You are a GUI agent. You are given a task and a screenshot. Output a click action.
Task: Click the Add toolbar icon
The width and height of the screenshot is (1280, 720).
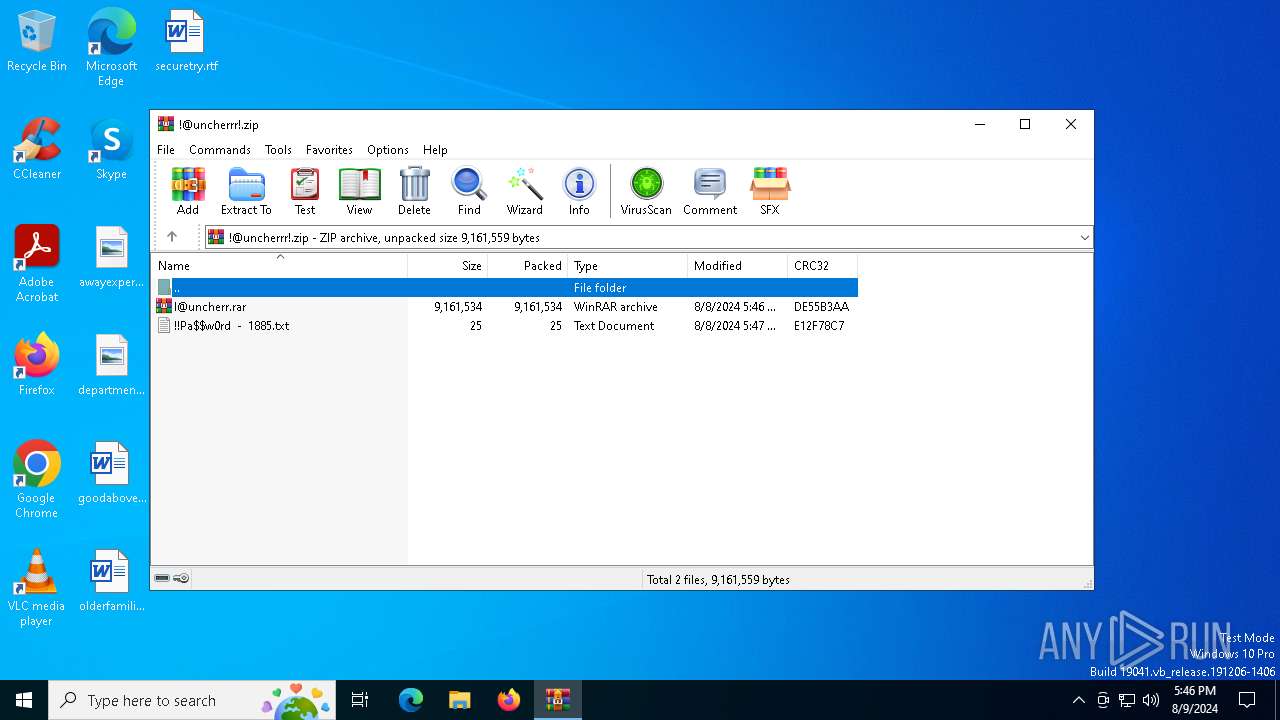coord(188,191)
